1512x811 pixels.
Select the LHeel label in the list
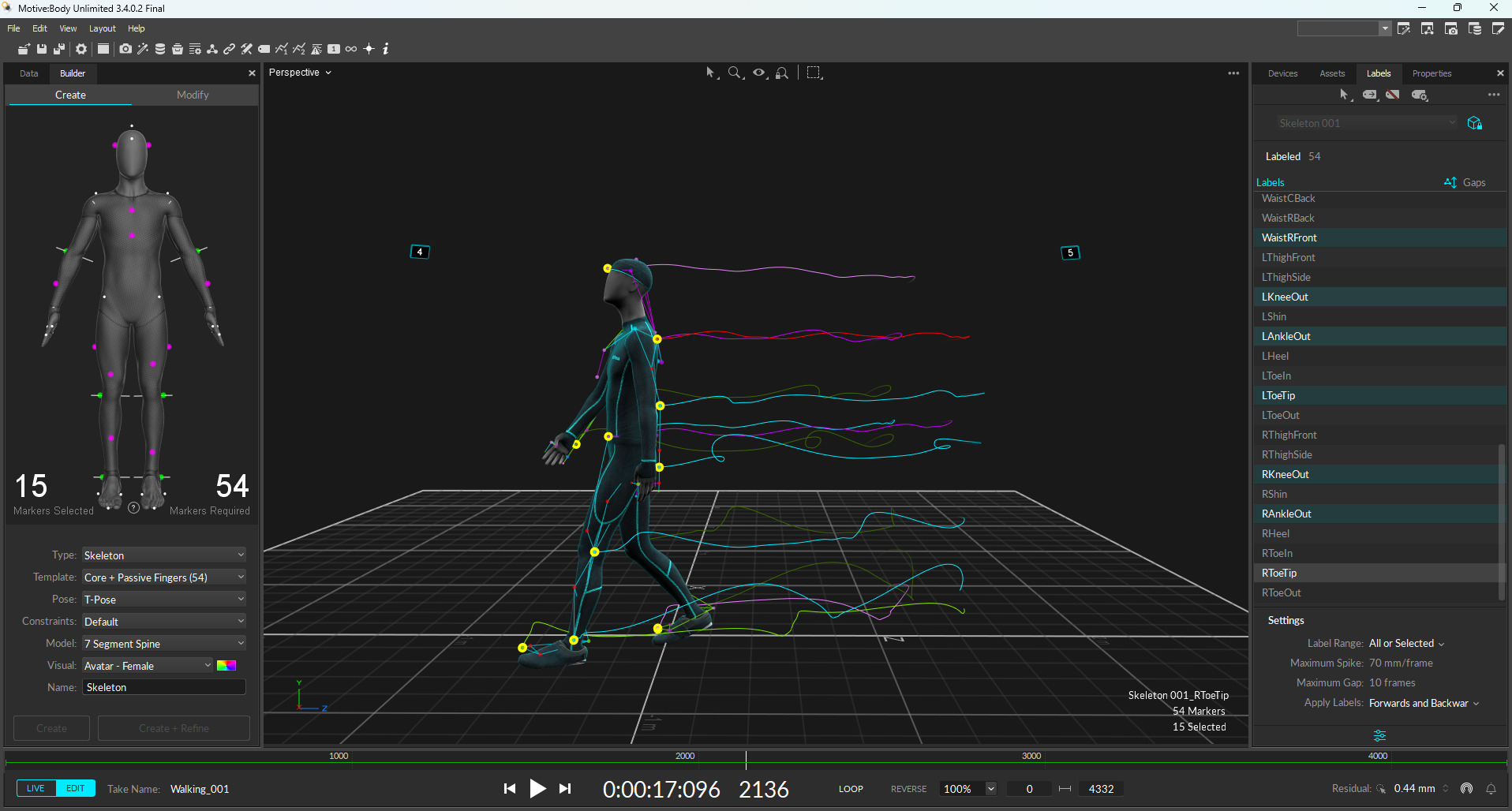(x=1275, y=357)
